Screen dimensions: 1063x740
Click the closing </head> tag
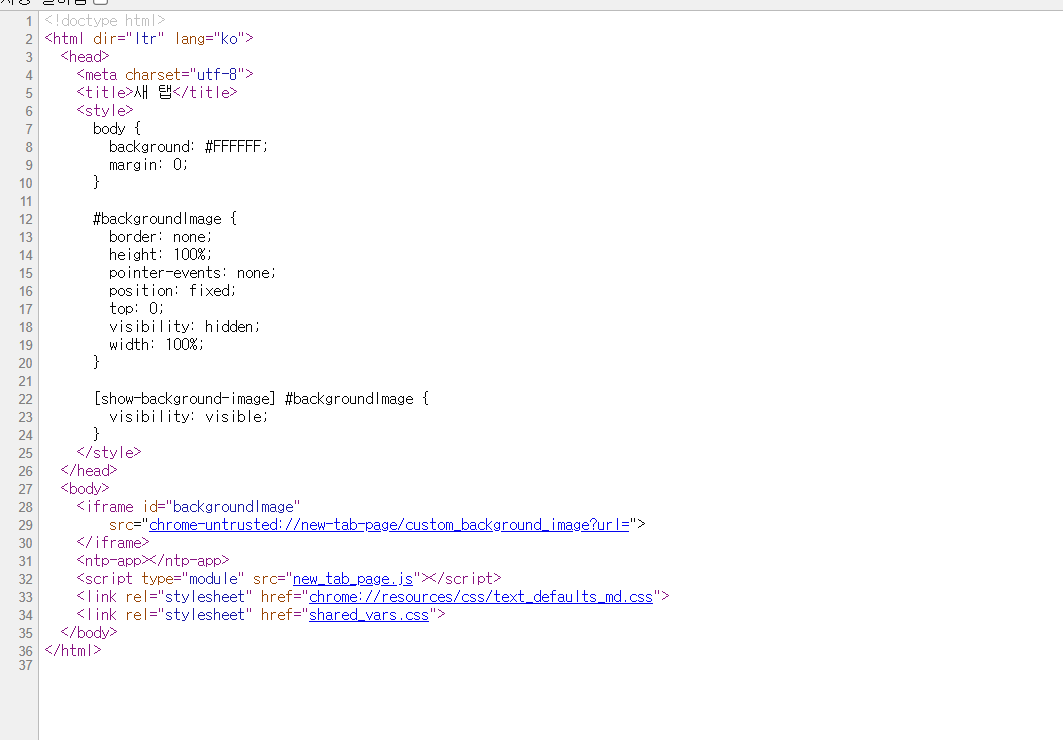pyautogui.click(x=89, y=470)
